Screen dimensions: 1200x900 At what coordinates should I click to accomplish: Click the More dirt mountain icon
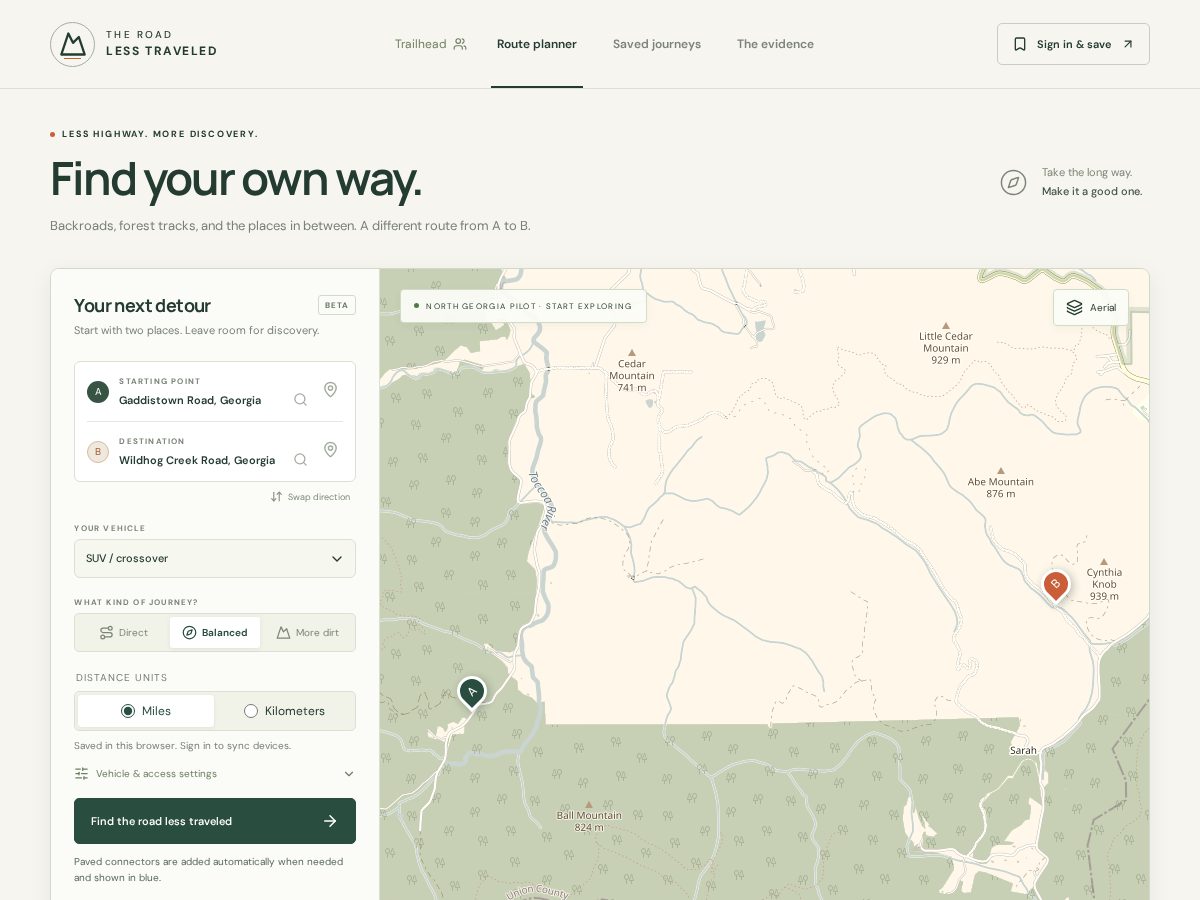point(283,632)
